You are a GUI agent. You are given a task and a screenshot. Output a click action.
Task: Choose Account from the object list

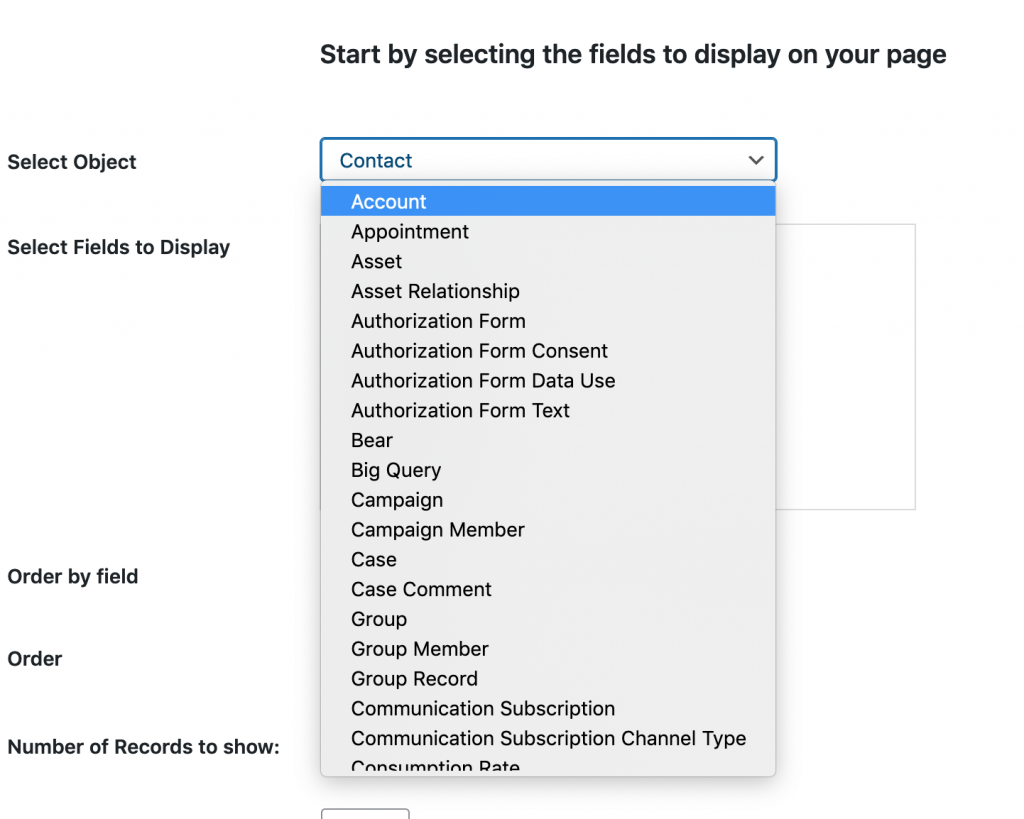coord(548,202)
